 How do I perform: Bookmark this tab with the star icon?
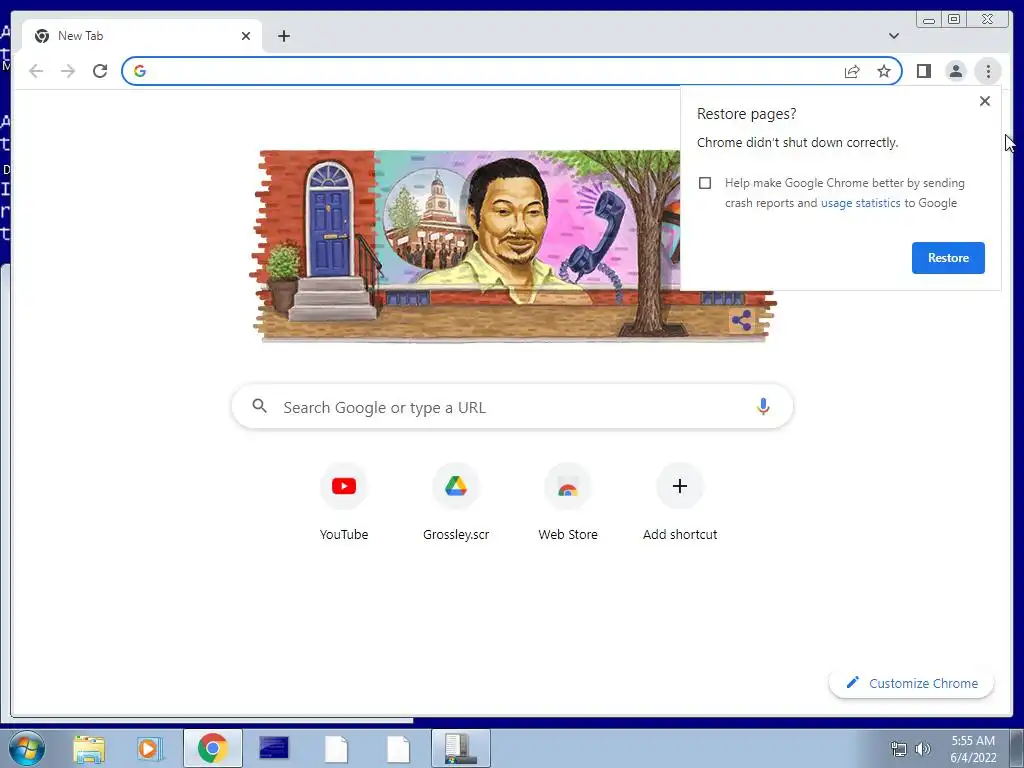point(884,71)
